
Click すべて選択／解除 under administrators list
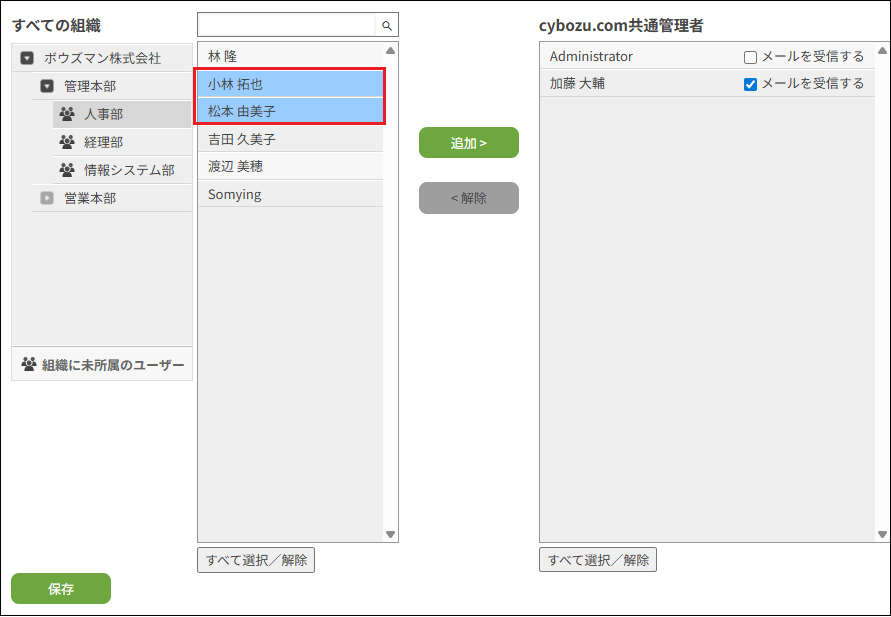pos(598,560)
